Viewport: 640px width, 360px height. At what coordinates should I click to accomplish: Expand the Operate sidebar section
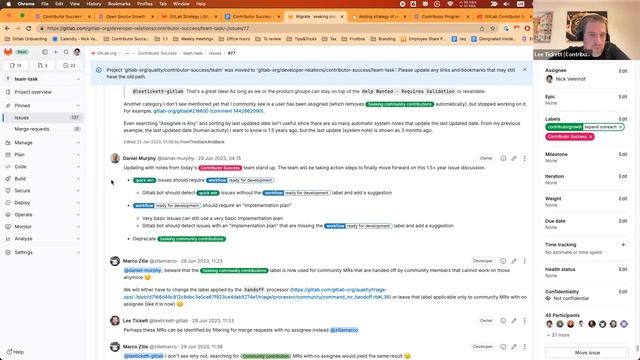42,214
